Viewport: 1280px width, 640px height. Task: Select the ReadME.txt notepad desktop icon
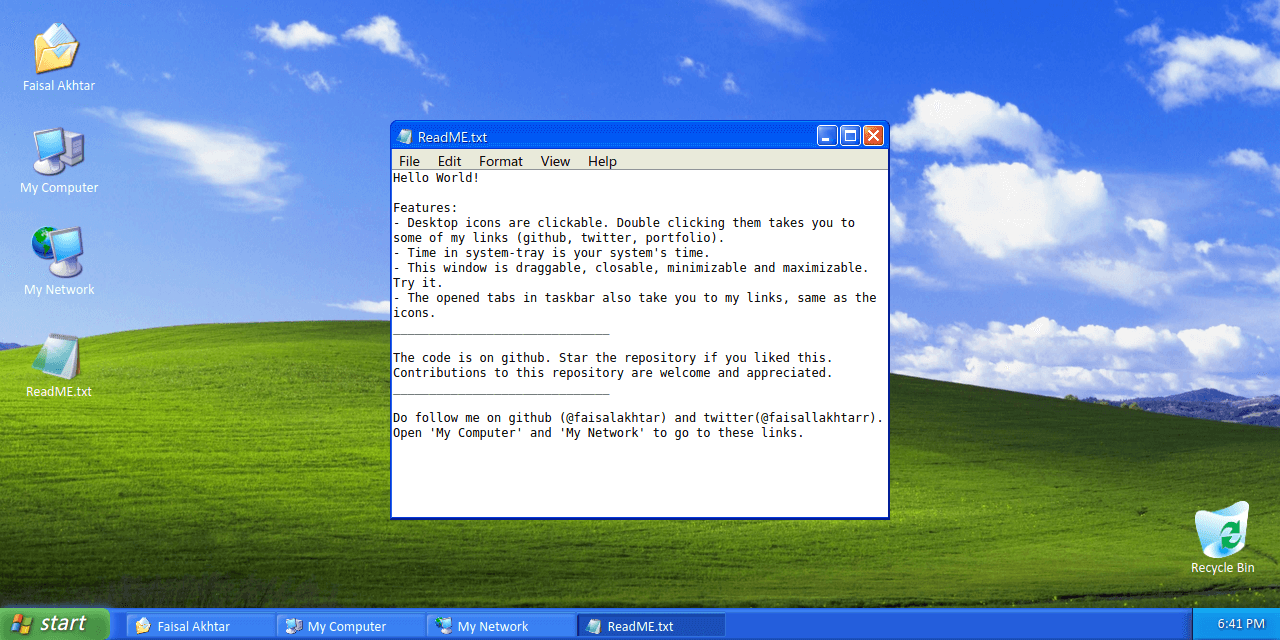click(x=58, y=365)
